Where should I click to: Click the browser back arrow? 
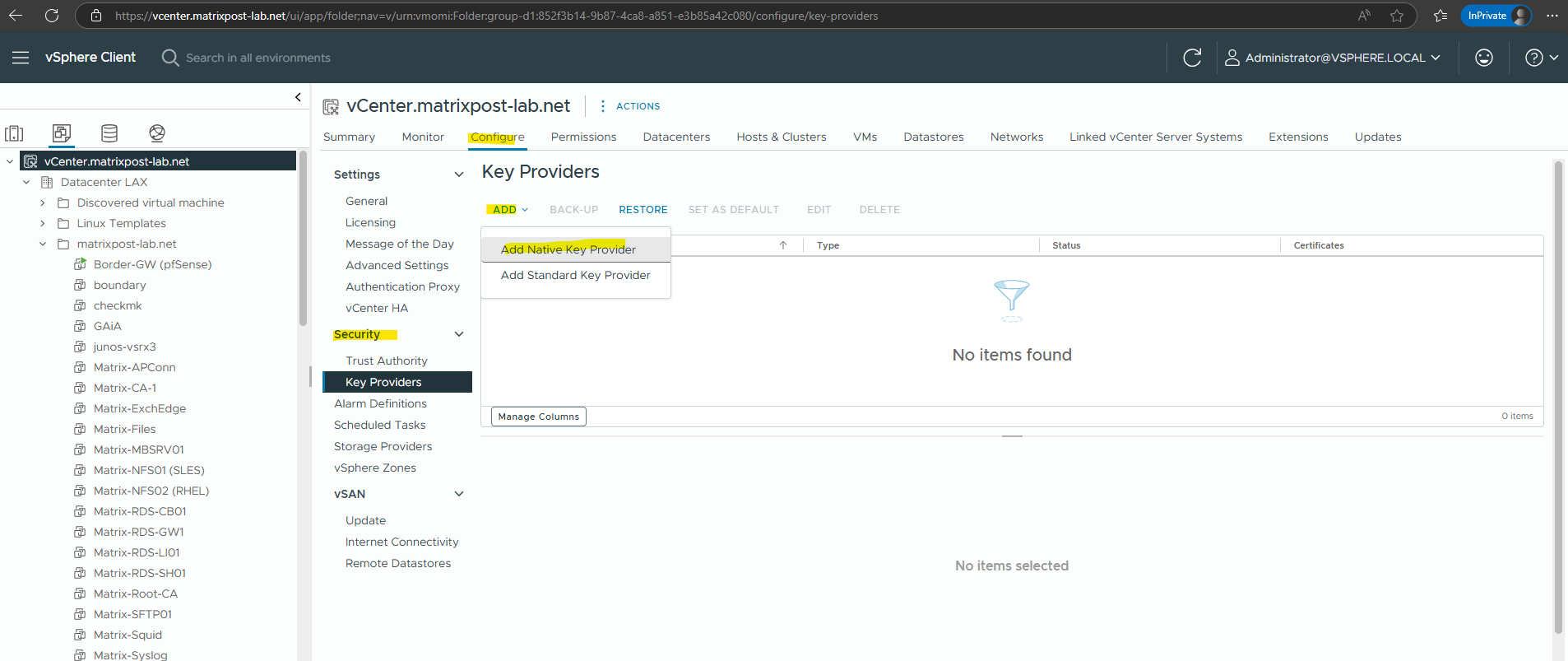click(x=16, y=16)
